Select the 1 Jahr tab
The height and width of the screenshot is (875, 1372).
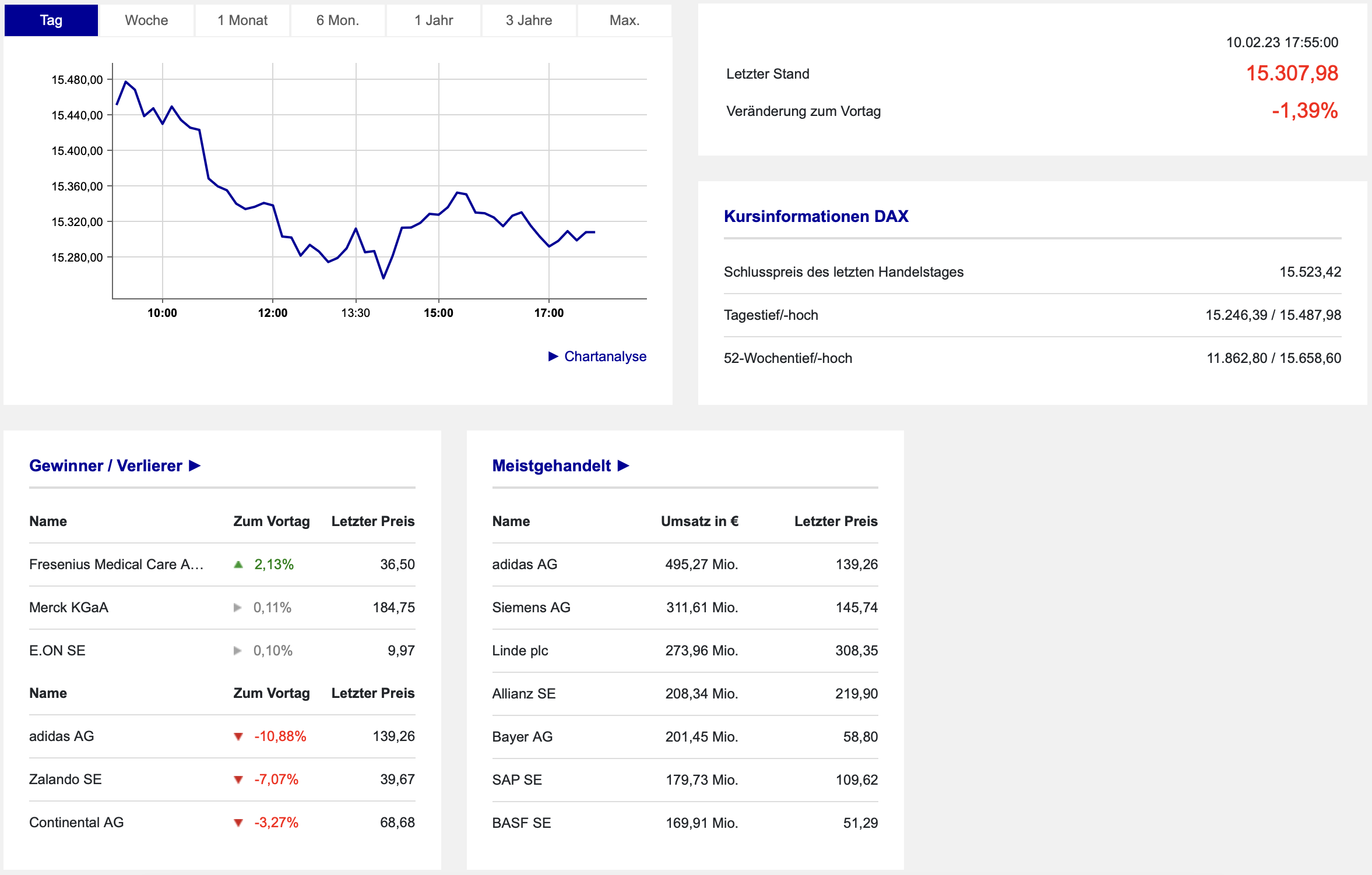click(434, 20)
